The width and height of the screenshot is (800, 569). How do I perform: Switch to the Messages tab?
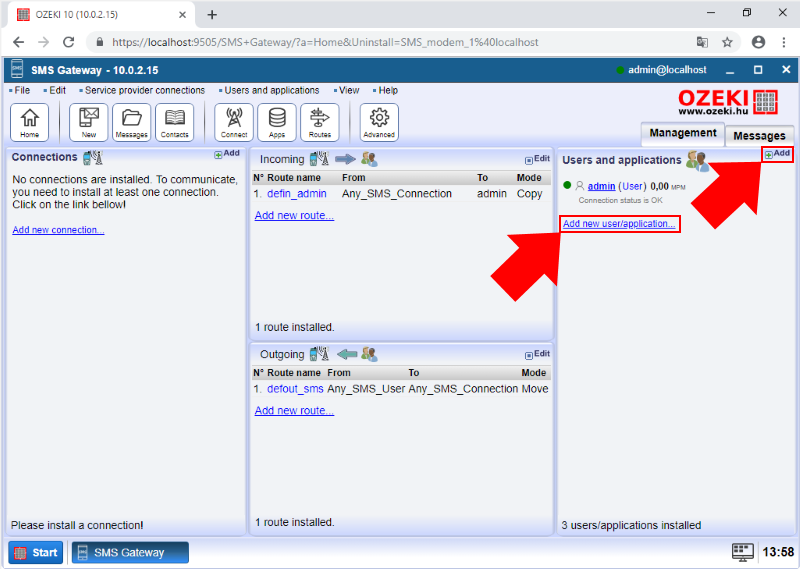coord(759,136)
